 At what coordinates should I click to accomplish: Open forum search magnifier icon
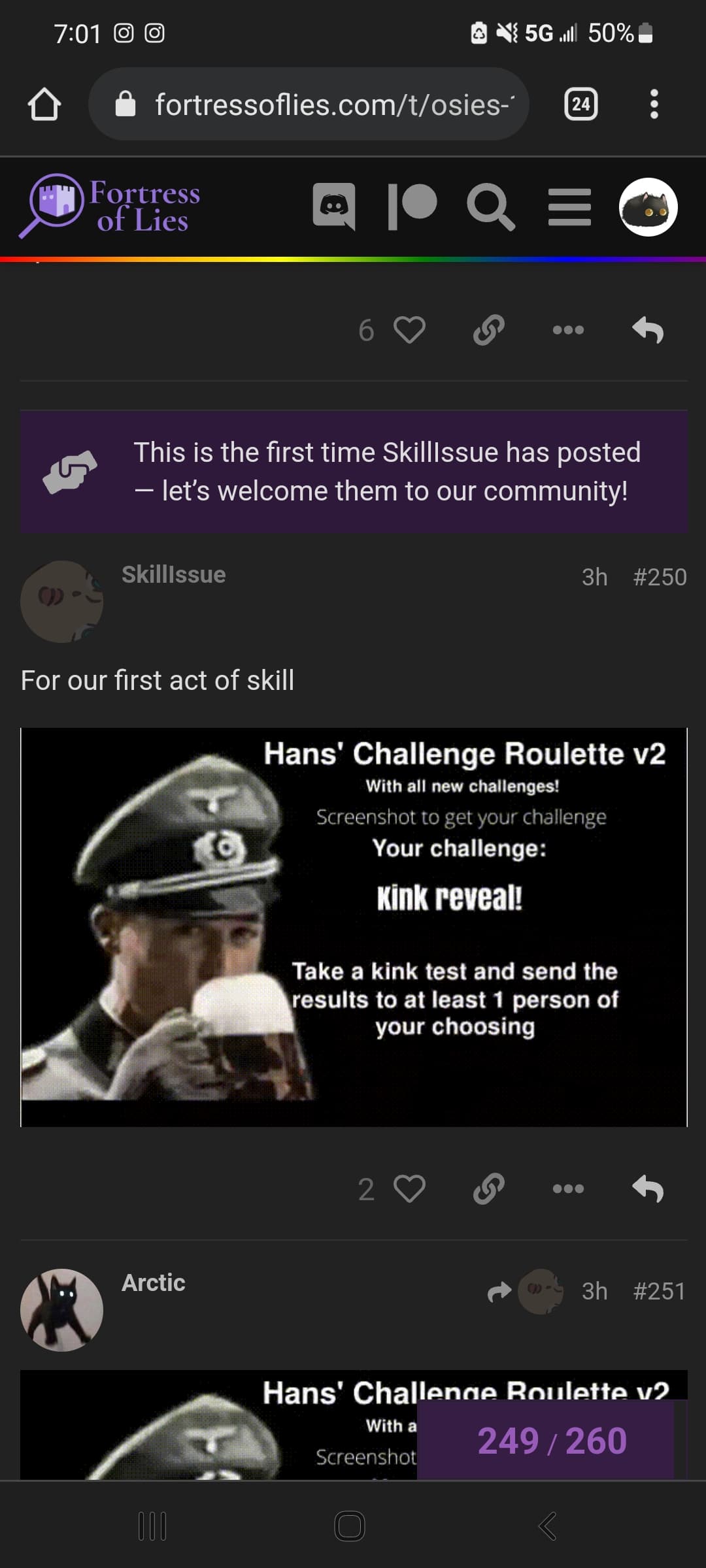[x=491, y=207]
